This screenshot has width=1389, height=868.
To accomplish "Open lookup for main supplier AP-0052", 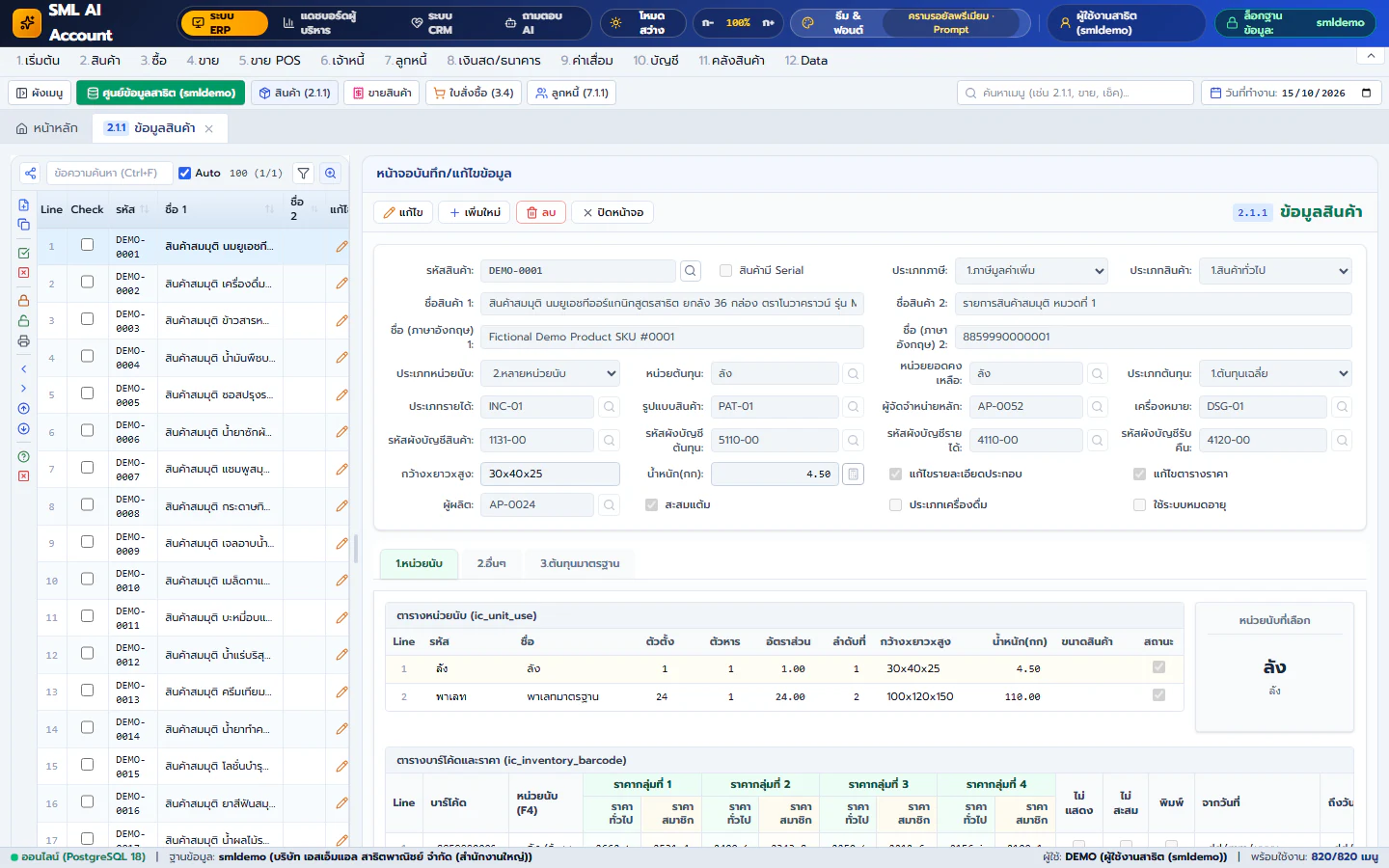I will [x=1098, y=407].
